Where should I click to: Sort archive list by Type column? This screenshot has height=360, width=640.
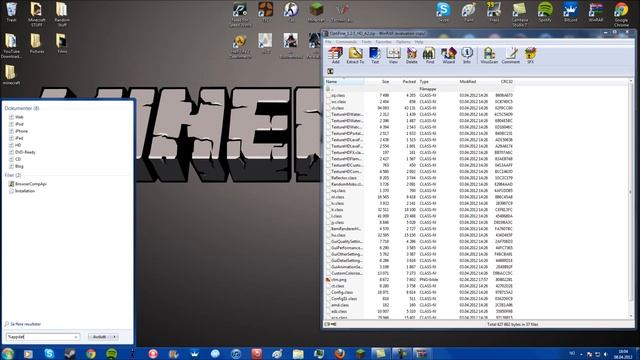click(438, 82)
